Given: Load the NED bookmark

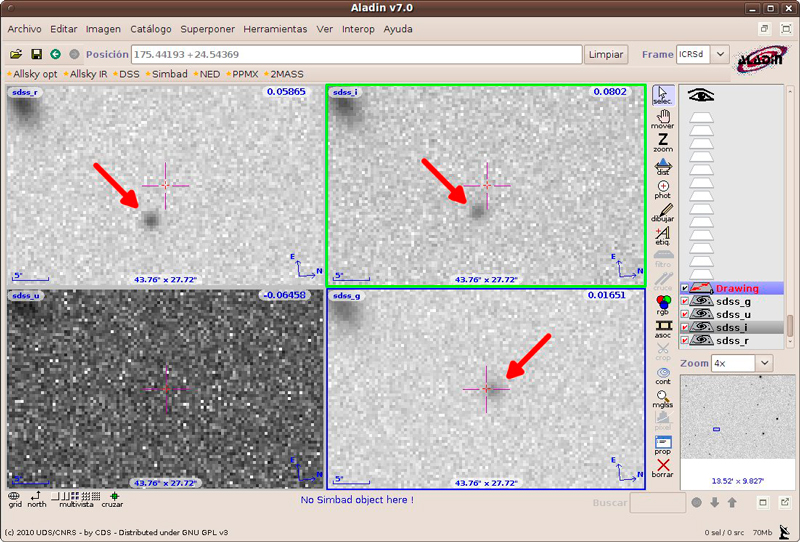Looking at the screenshot, I should tap(207, 74).
